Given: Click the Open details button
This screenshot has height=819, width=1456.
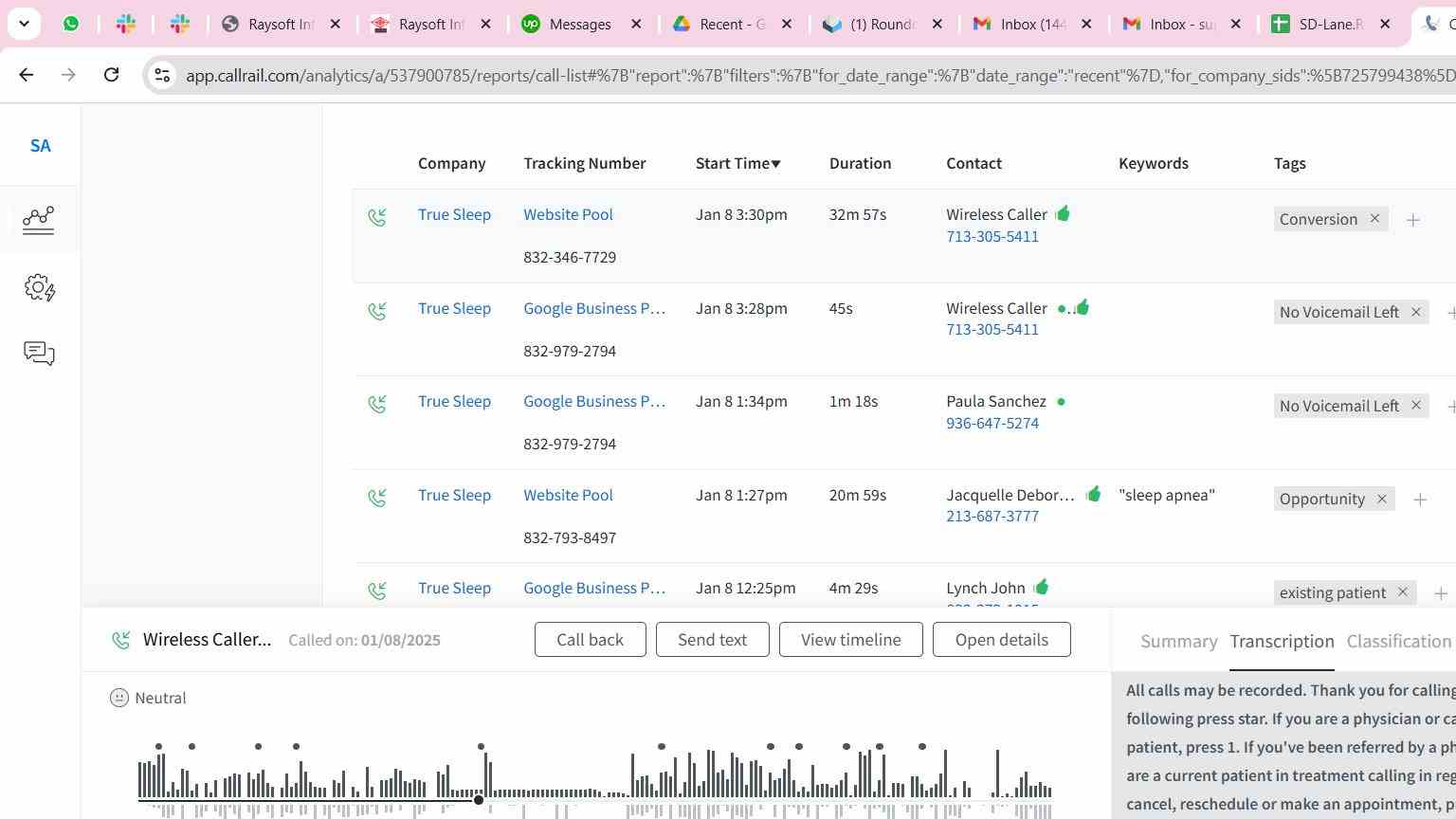Looking at the screenshot, I should 1001,640.
